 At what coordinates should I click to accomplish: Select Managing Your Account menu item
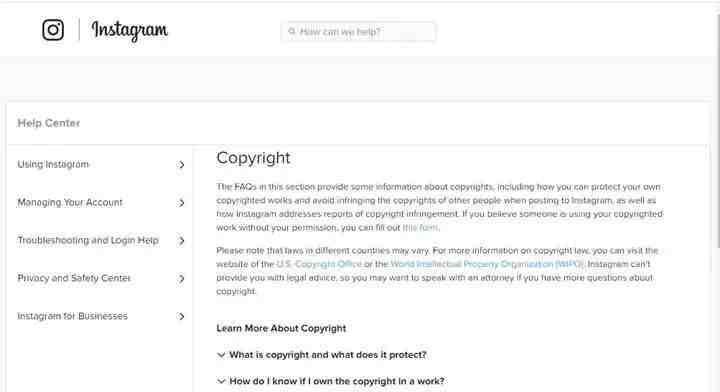70,202
